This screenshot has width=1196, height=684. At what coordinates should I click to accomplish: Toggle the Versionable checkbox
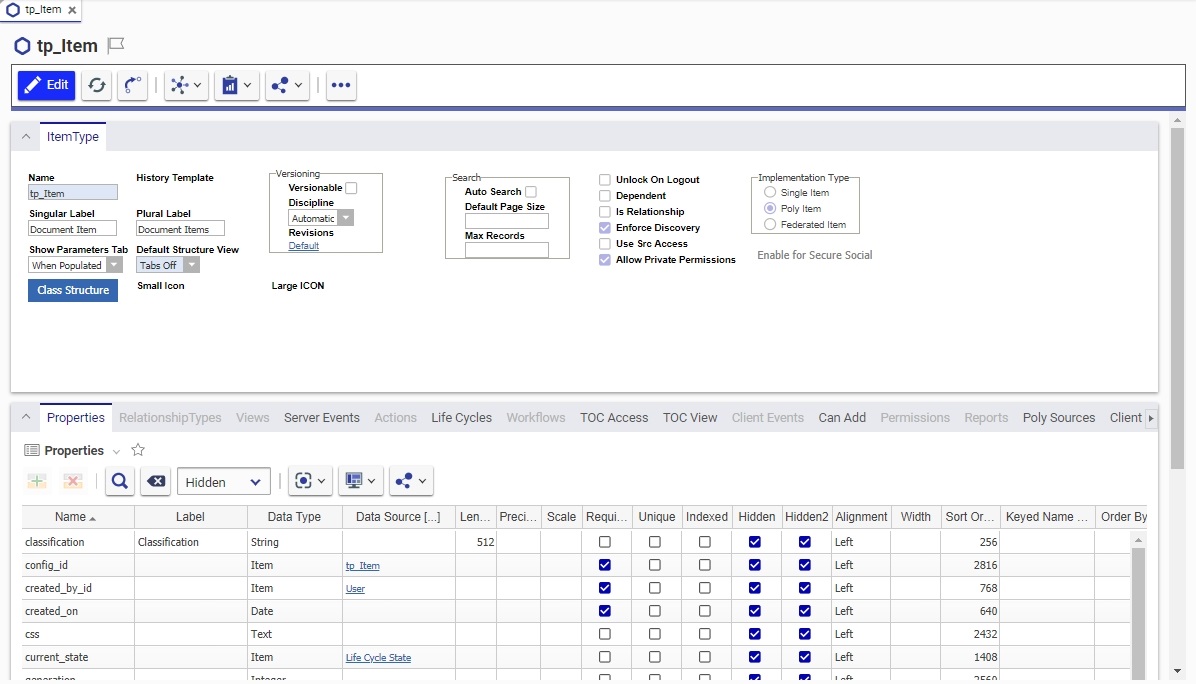click(x=351, y=188)
